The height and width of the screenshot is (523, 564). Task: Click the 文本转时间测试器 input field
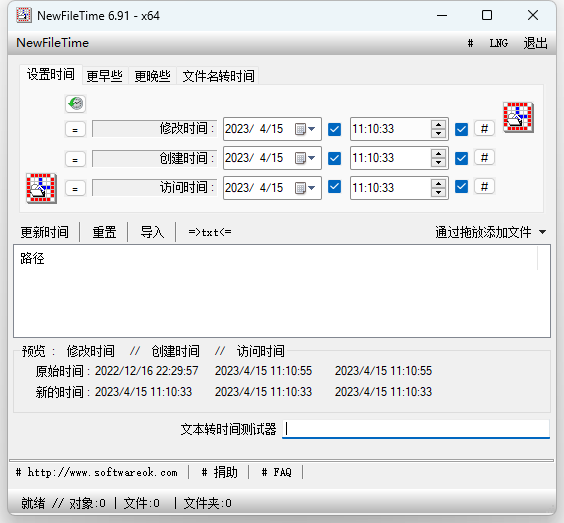pyautogui.click(x=416, y=429)
